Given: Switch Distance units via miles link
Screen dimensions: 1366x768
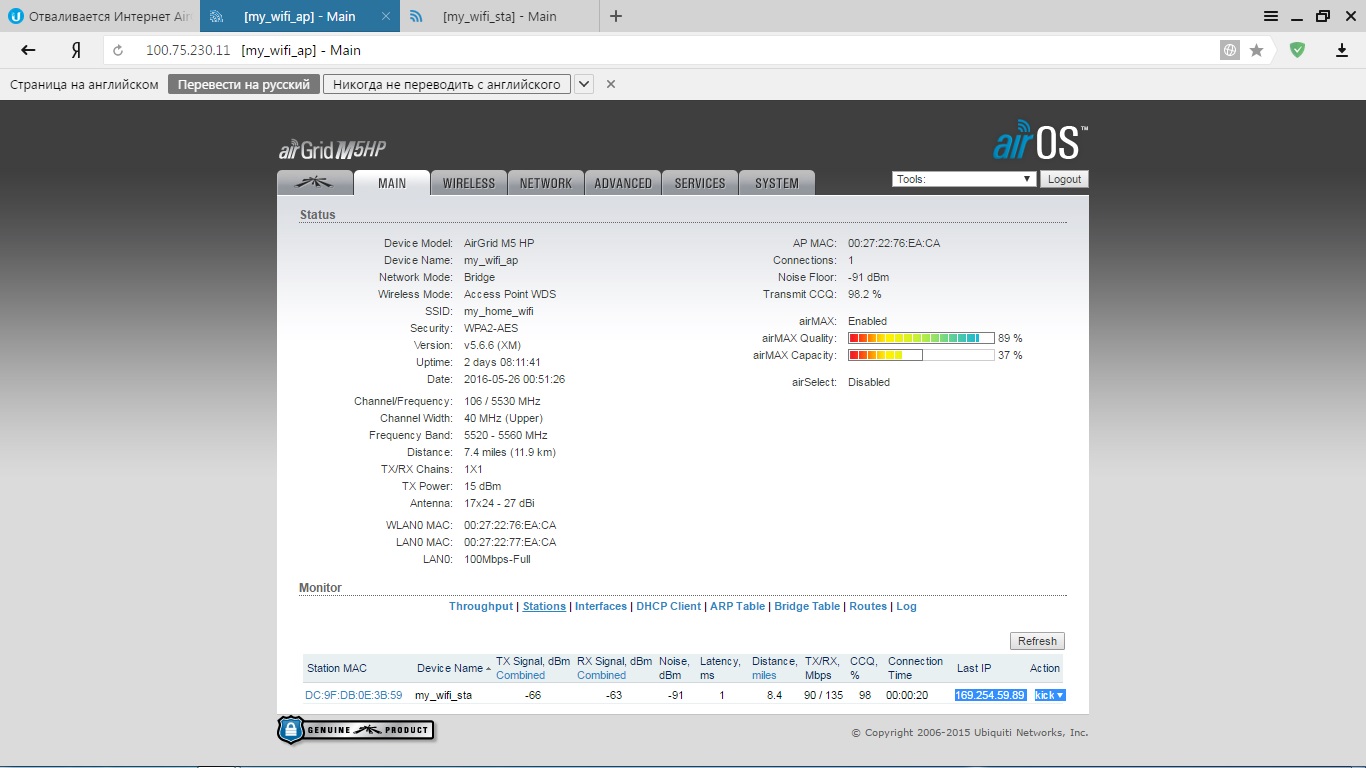Looking at the screenshot, I should (764, 675).
